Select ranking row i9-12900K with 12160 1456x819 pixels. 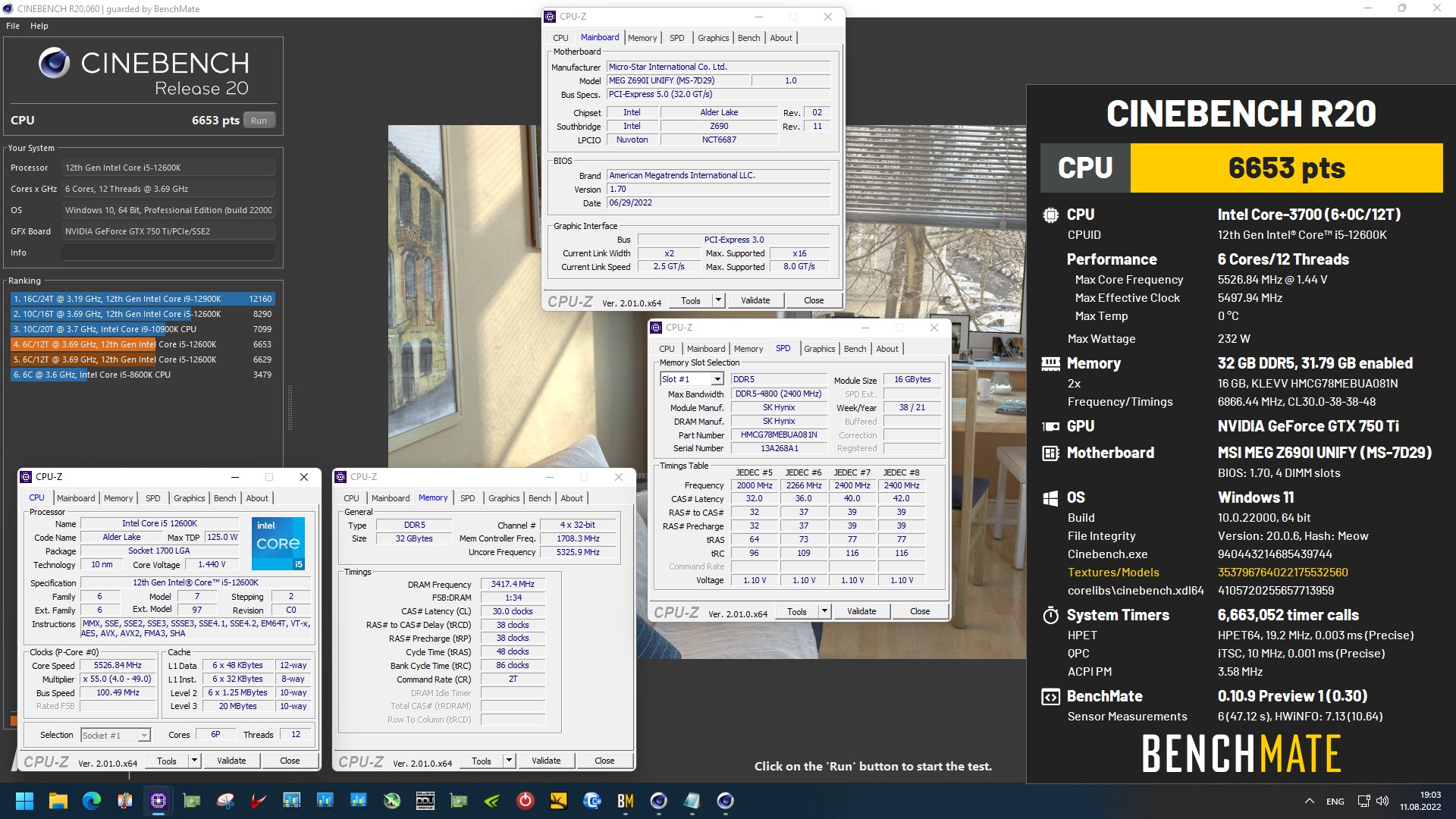click(x=142, y=299)
